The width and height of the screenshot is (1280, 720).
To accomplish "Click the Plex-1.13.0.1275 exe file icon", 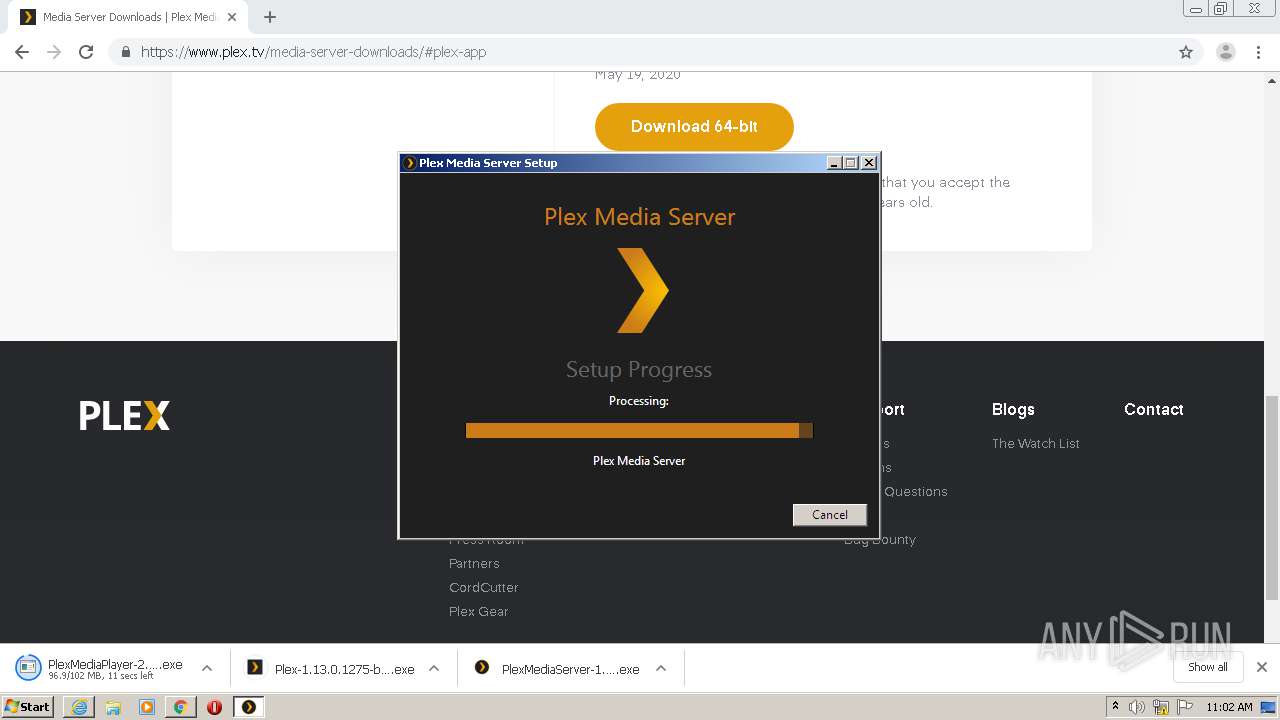I will click(255, 667).
